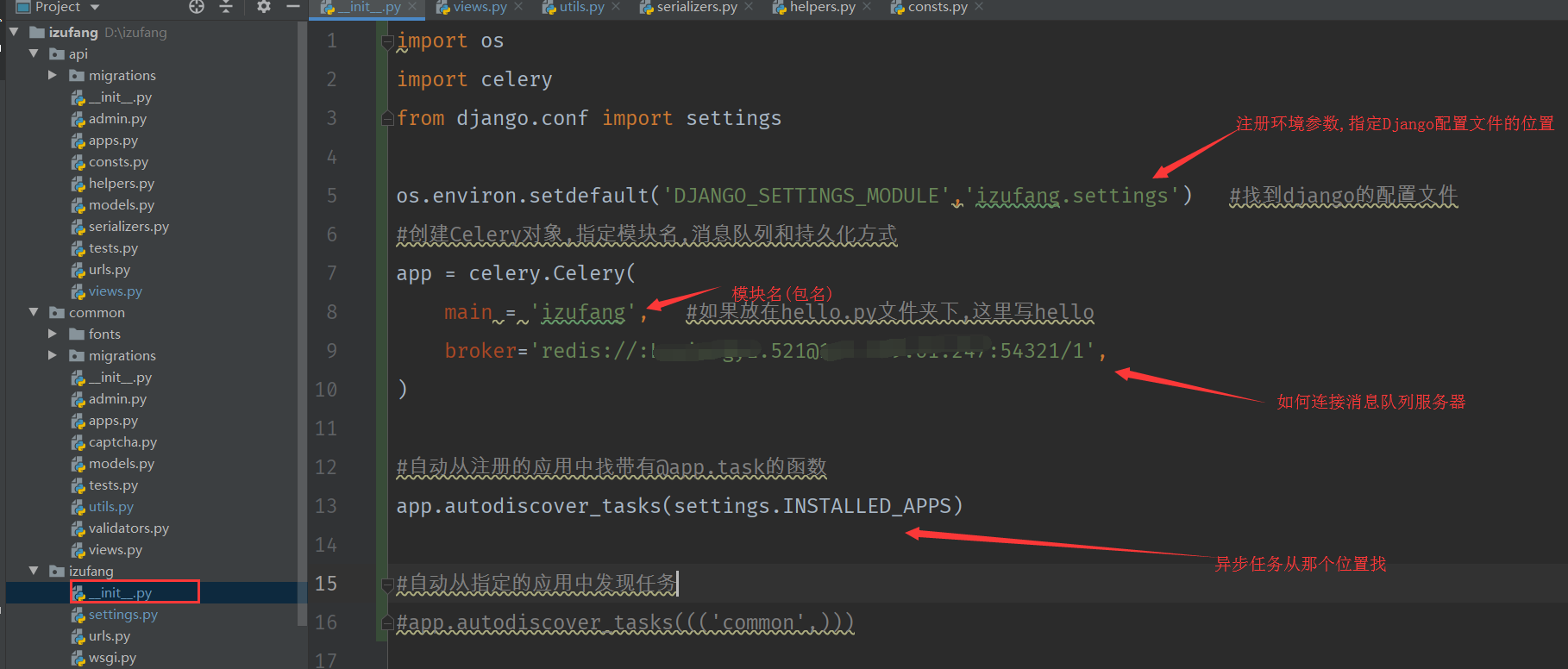Click the main='izufang' argument on line 8
Viewport: 1568px width, 669px height.
coord(540,312)
